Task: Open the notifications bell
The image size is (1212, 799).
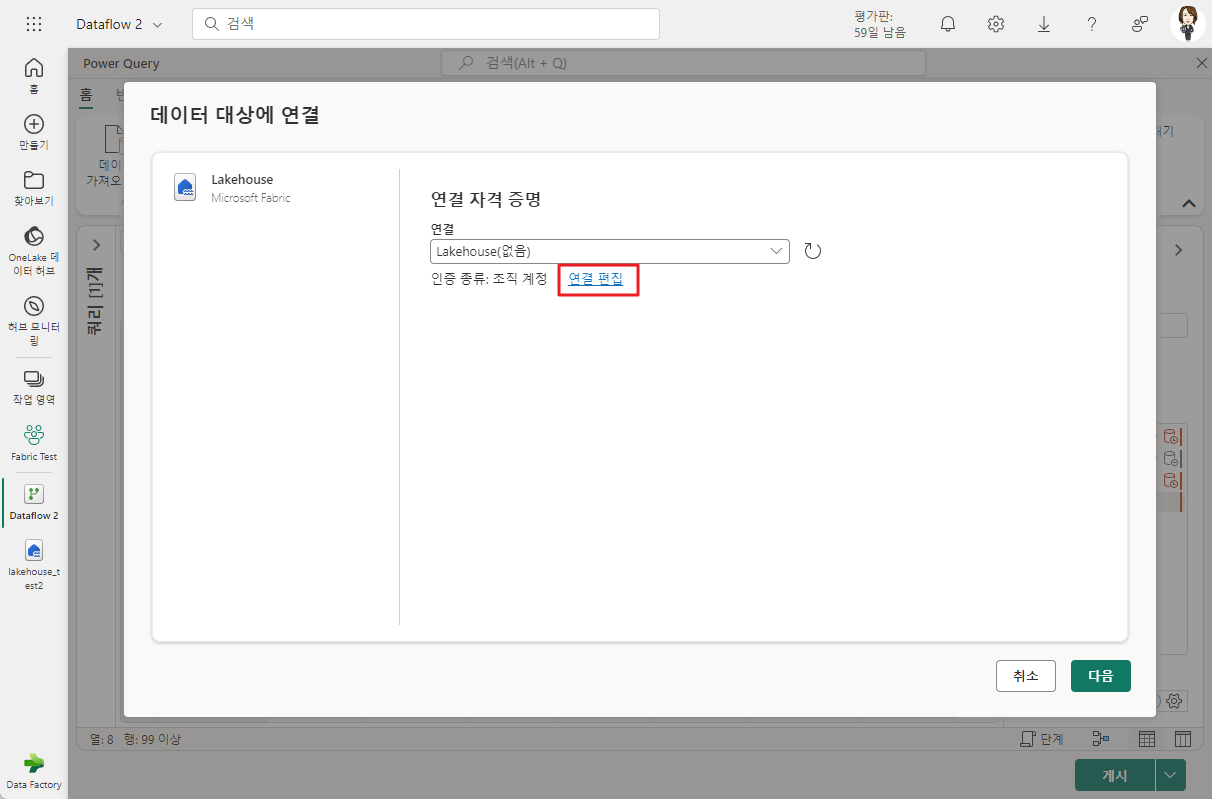Action: click(x=948, y=24)
